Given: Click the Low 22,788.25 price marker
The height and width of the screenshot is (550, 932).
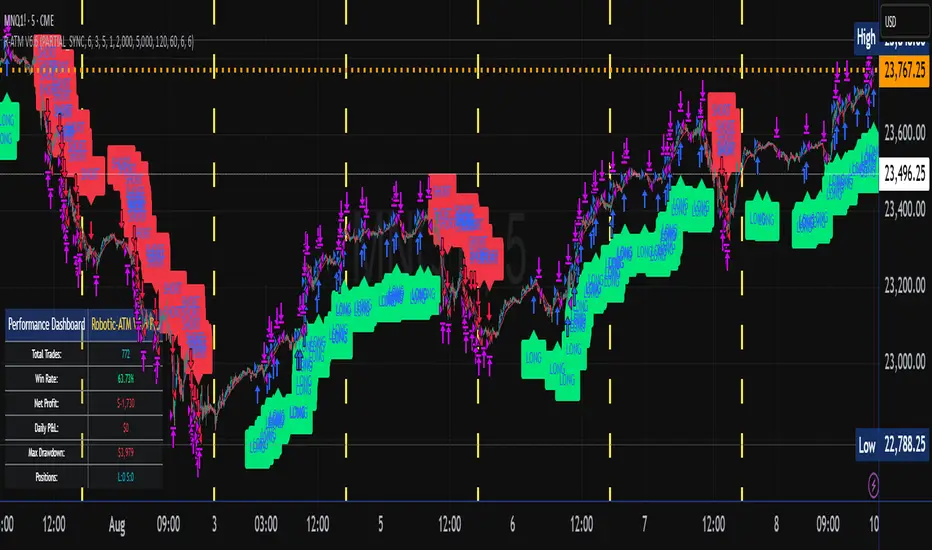Looking at the screenshot, I should pos(892,445).
